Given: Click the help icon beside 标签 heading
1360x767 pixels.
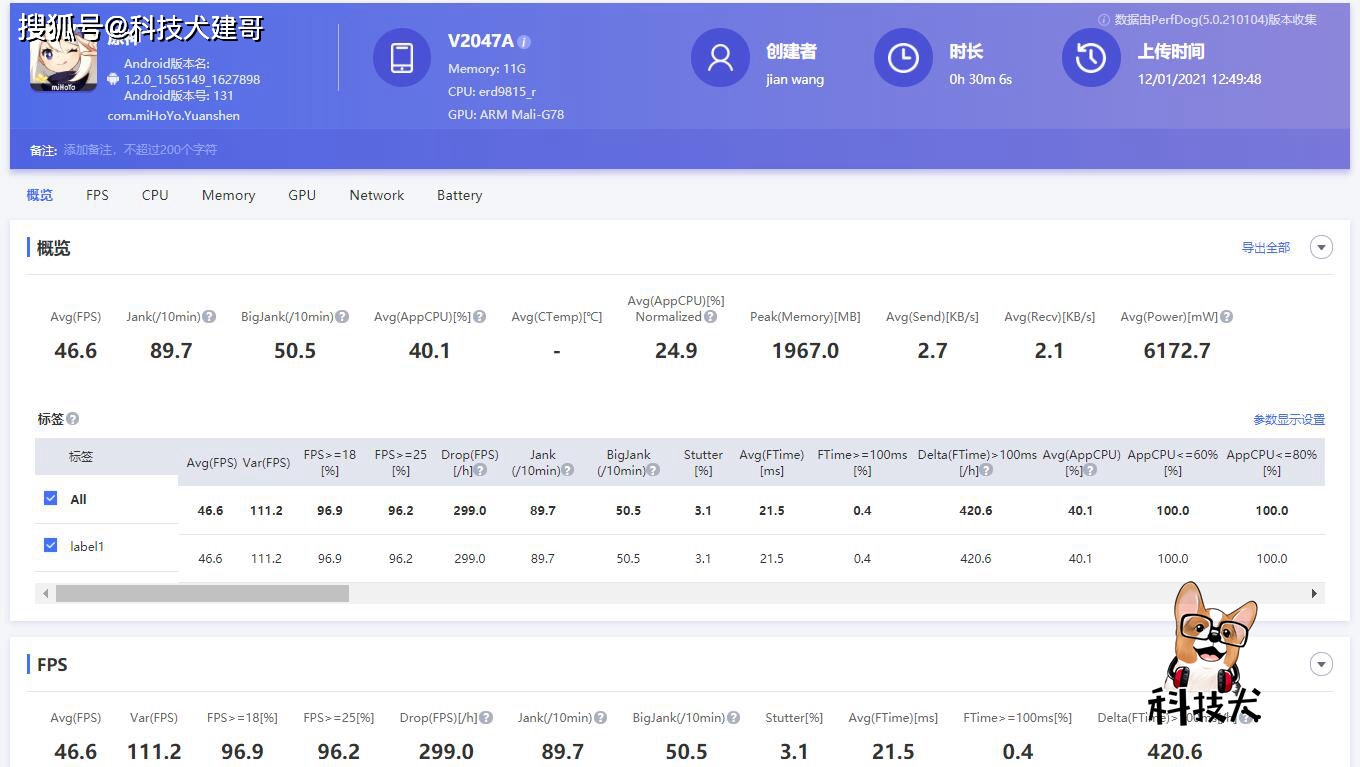Looking at the screenshot, I should 72,419.
